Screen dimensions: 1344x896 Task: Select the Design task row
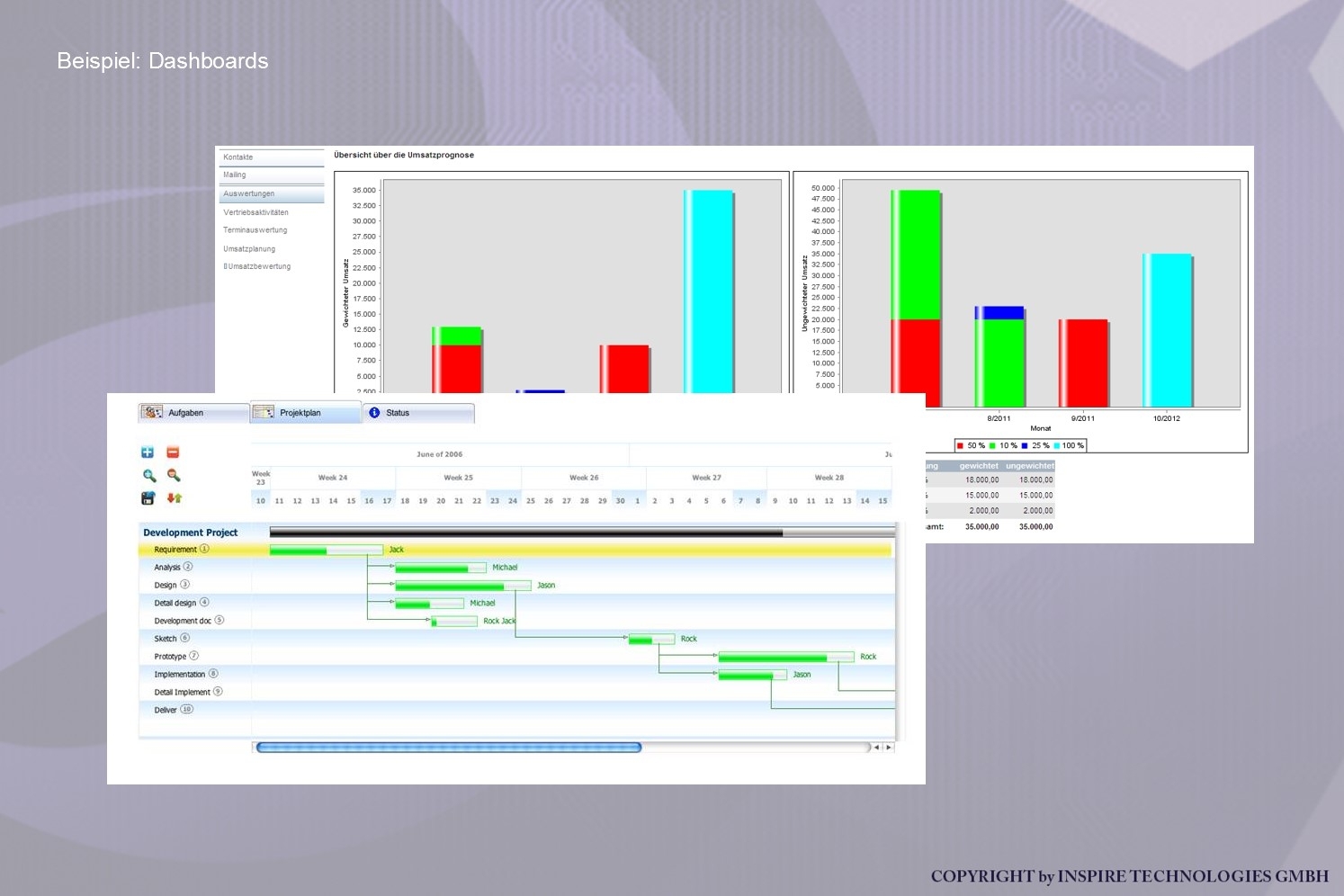point(517,586)
